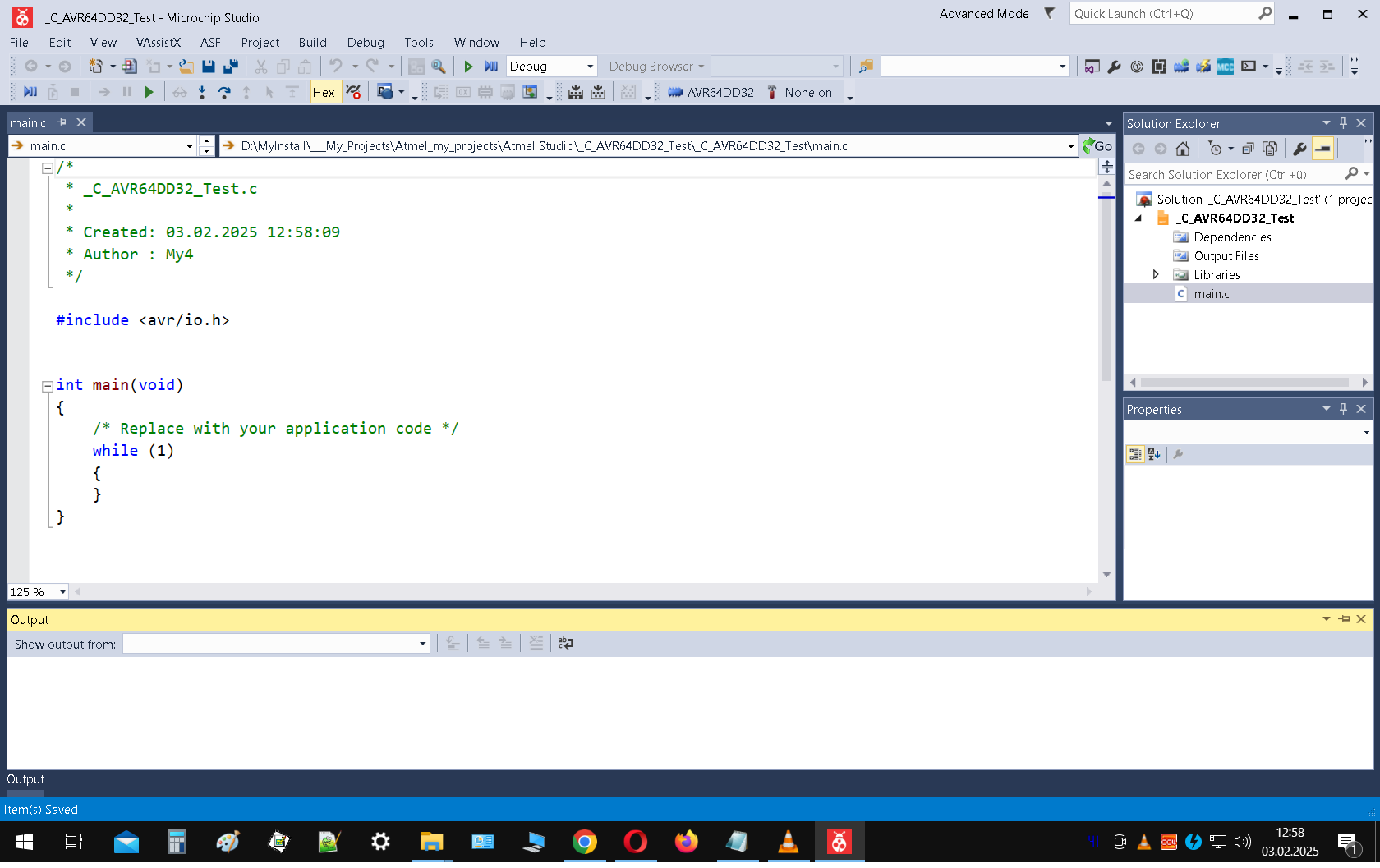This screenshot has width=1380, height=868.
Task: Start Without Debugging using the green play icon
Action: click(468, 67)
